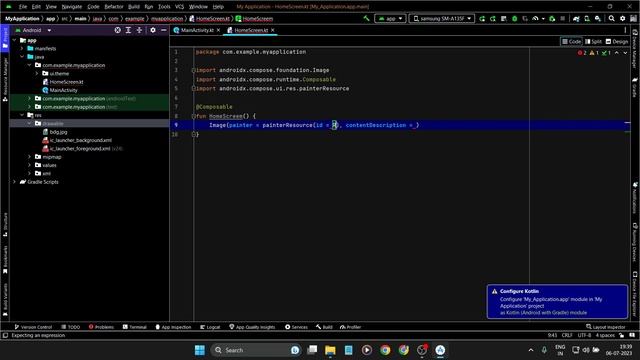Expand the ui.theme package
Image resolution: width=640 pixels, height=360 pixels.
[x=37, y=73]
